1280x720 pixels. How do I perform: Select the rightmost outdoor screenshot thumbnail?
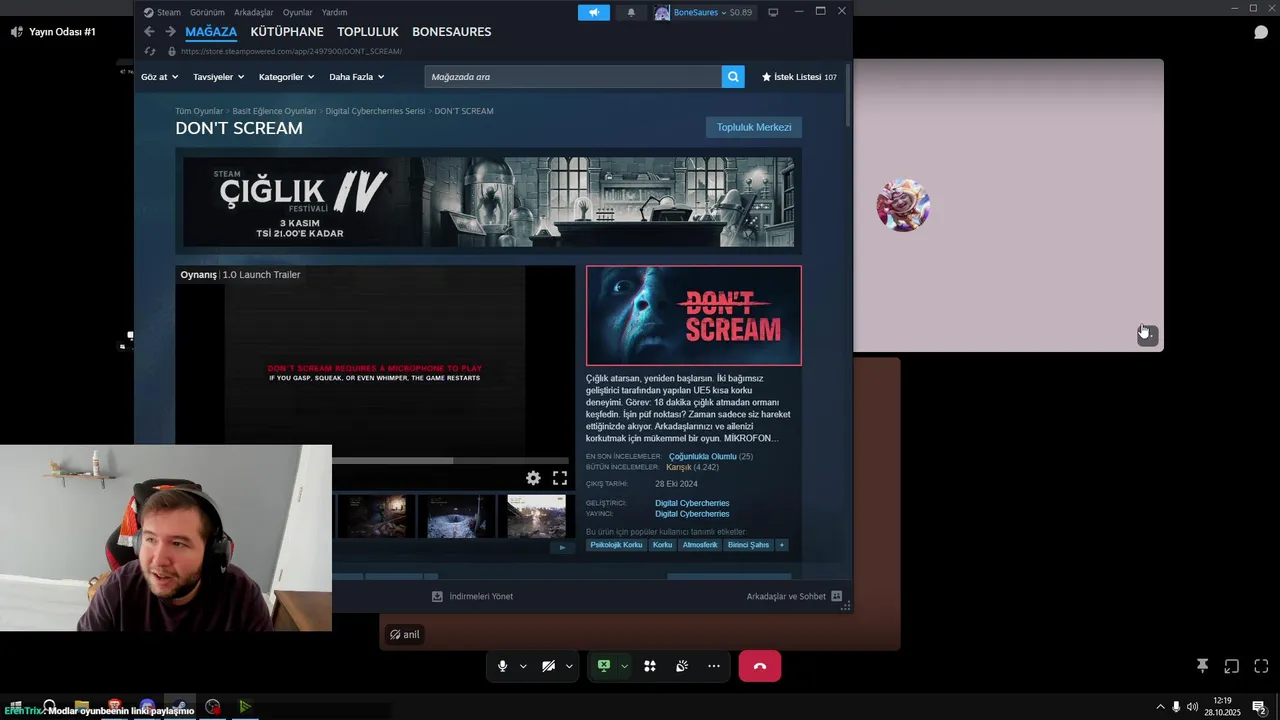pos(536,516)
